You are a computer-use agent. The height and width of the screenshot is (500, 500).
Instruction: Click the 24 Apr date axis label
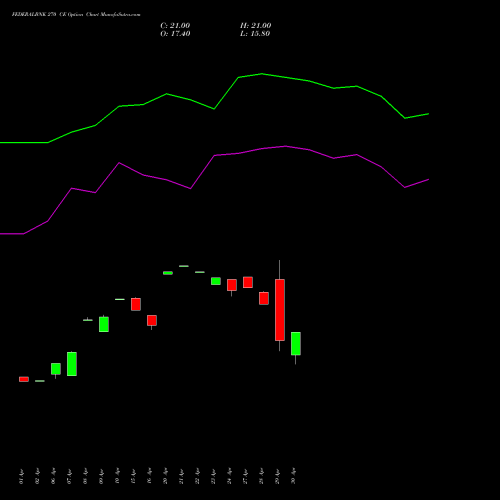point(230,476)
